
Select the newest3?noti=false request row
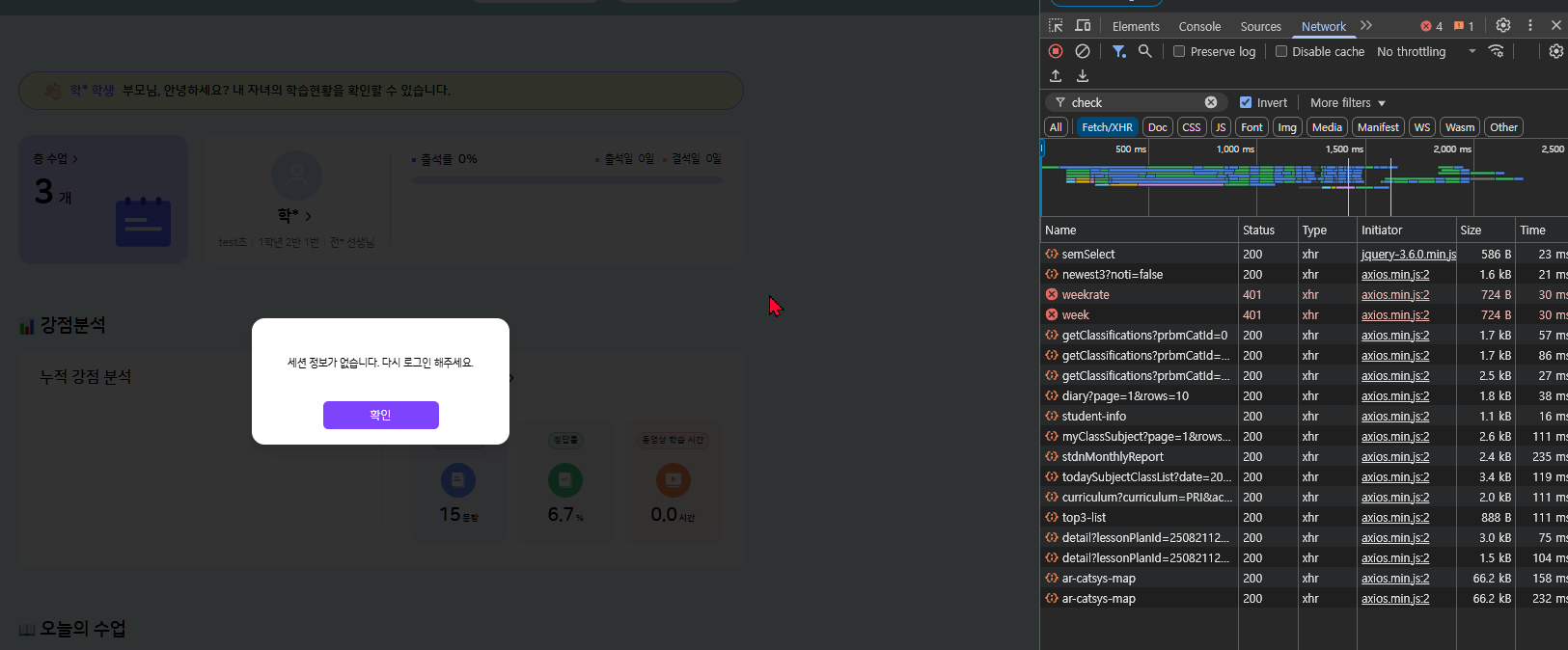point(1304,274)
